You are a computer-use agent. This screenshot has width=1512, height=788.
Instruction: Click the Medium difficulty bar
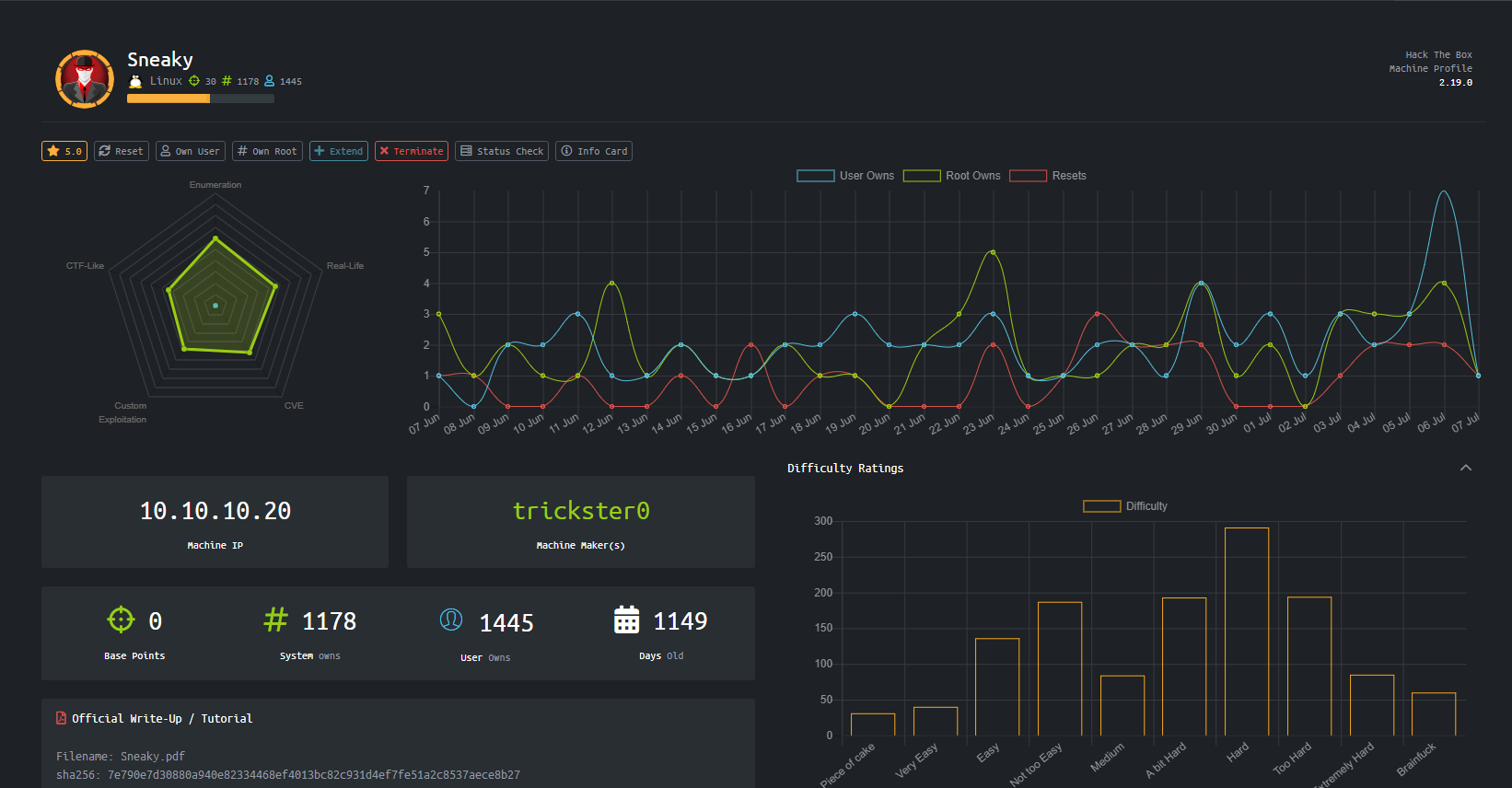1122,705
